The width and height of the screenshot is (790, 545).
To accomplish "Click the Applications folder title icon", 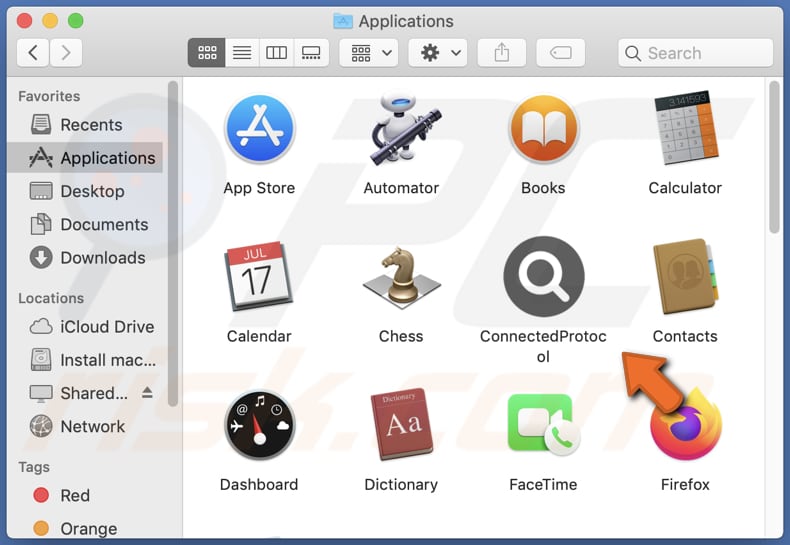I will (x=343, y=21).
